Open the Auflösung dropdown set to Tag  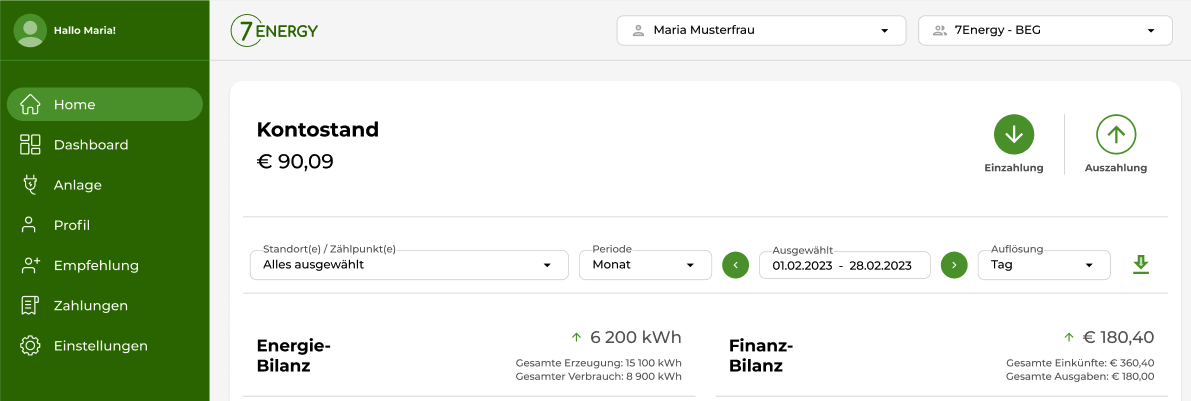tap(1043, 265)
